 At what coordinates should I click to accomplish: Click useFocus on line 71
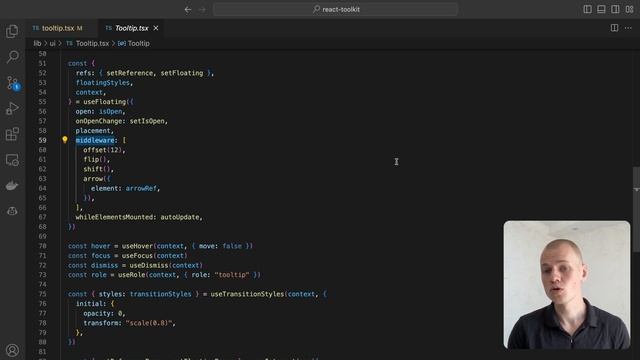pyautogui.click(x=138, y=256)
